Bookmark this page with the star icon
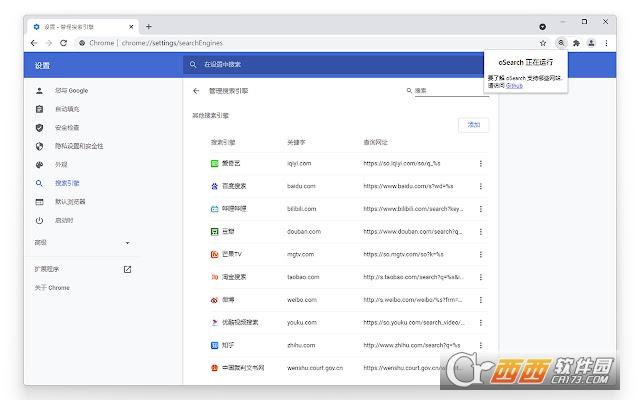 pyautogui.click(x=543, y=43)
